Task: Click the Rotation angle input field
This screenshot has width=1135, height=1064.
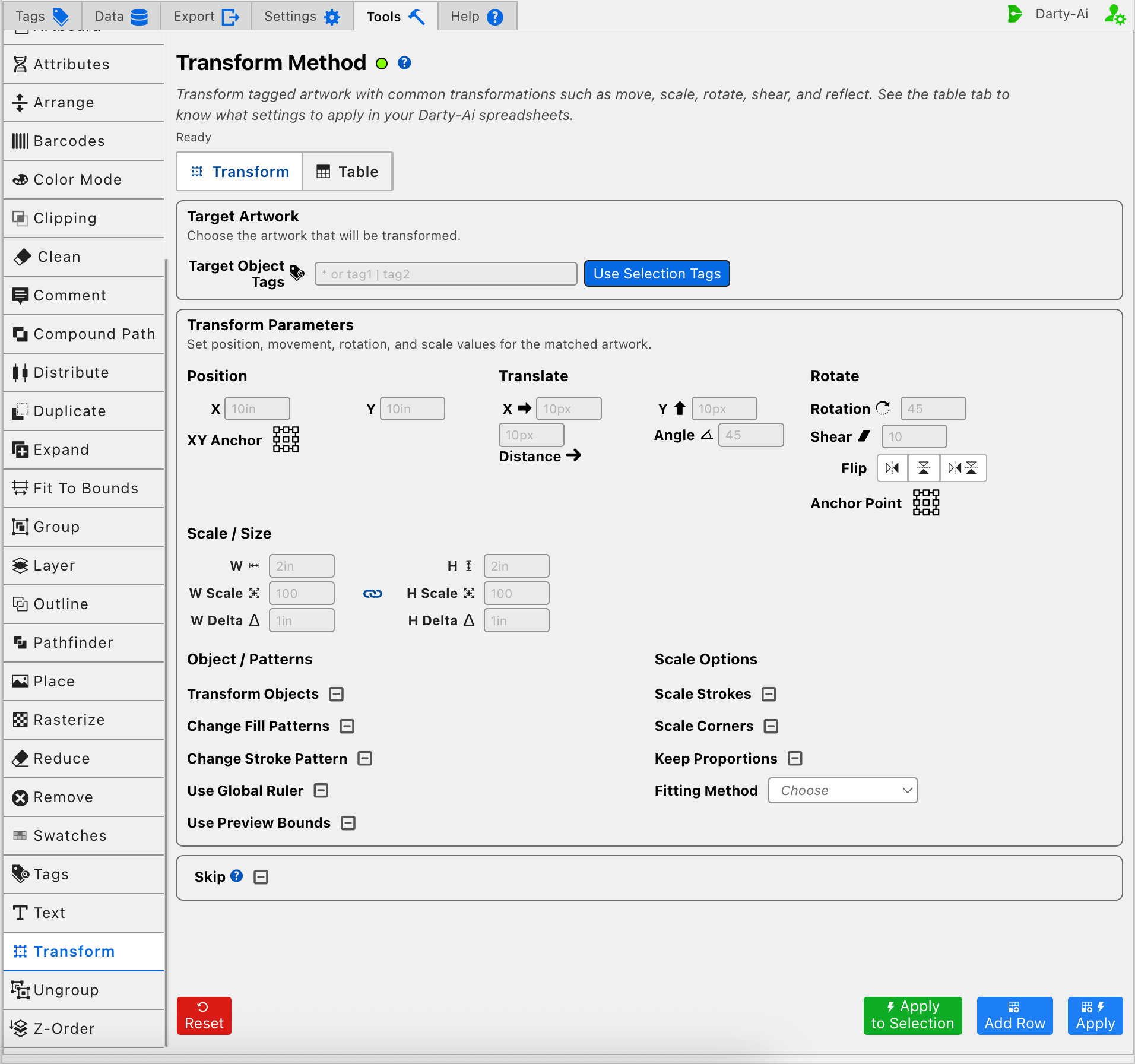Action: click(x=933, y=408)
